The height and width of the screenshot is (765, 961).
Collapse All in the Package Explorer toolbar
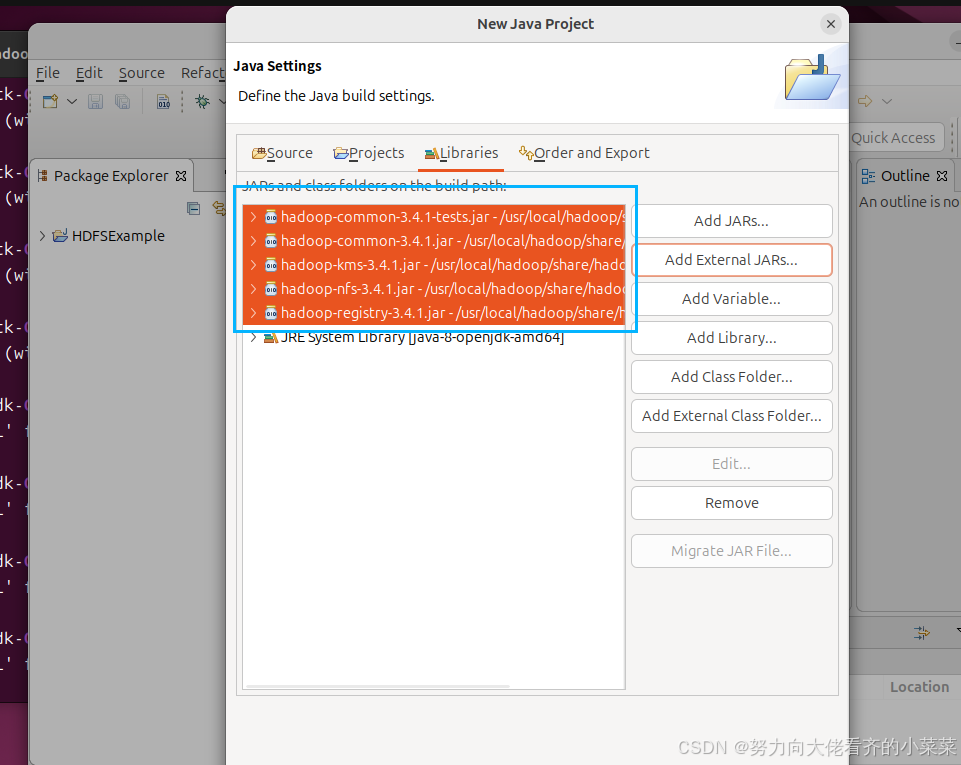point(193,208)
